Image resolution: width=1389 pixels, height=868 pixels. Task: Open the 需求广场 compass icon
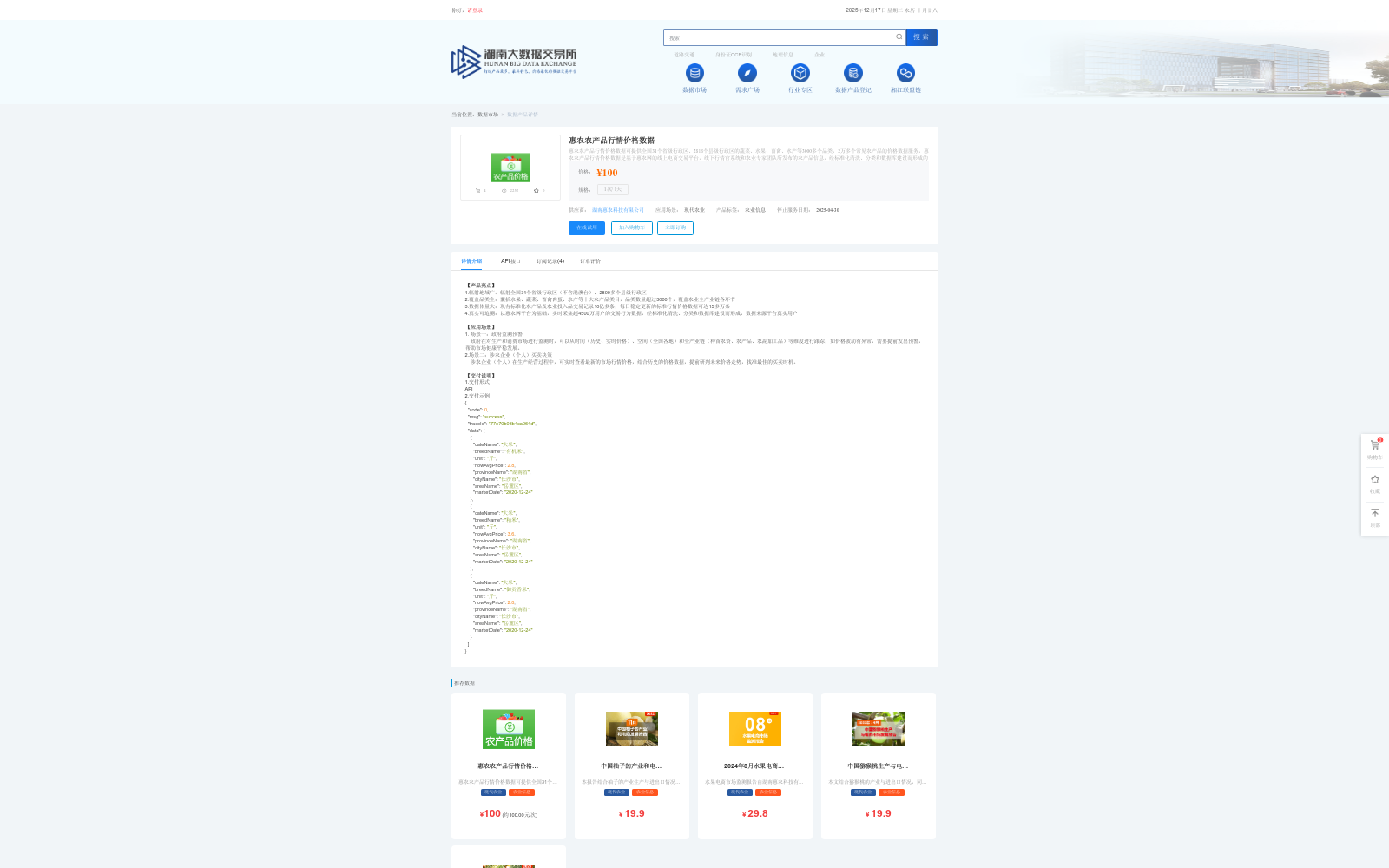pos(747,73)
